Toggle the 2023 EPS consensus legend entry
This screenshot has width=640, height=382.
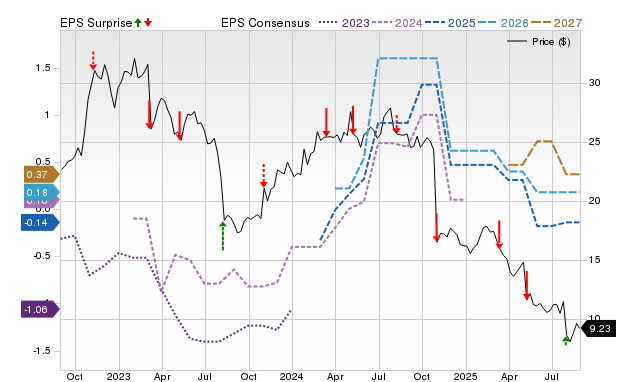[x=344, y=23]
